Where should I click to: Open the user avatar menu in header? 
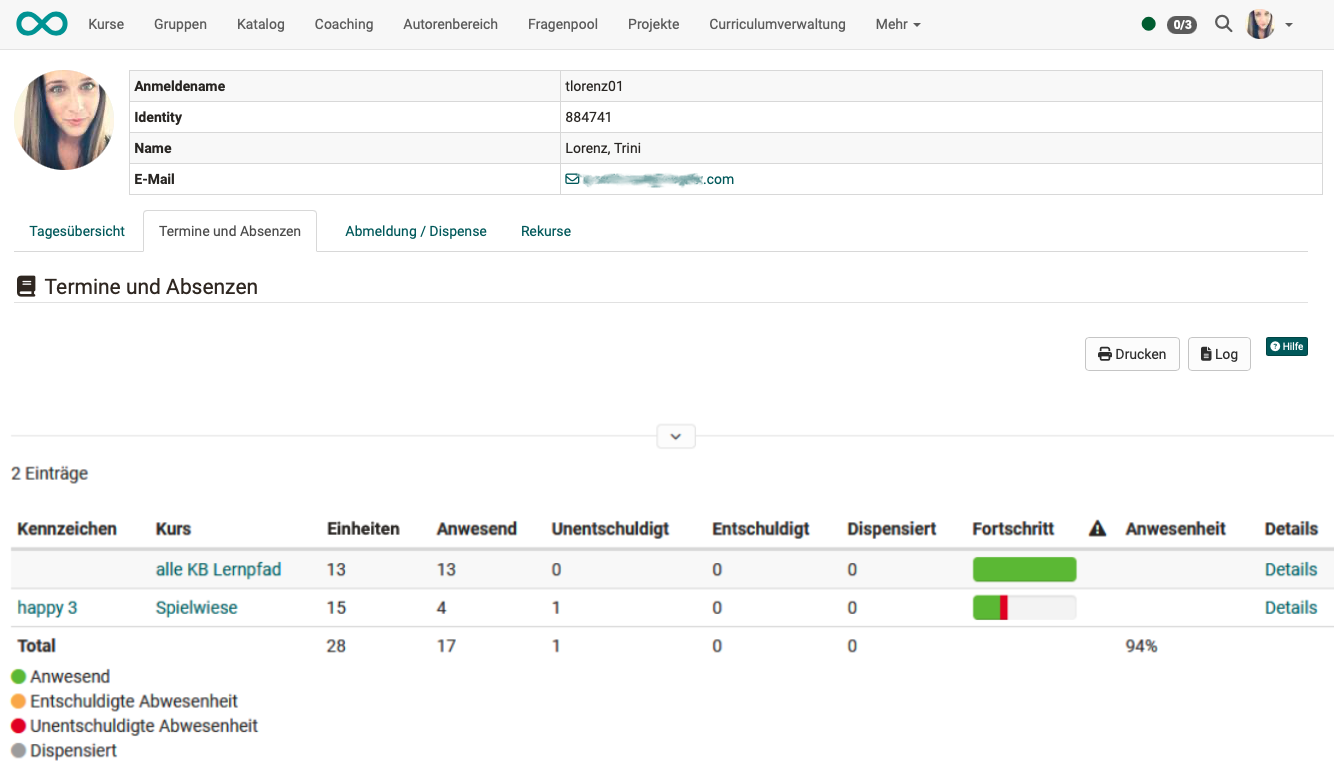[1268, 24]
